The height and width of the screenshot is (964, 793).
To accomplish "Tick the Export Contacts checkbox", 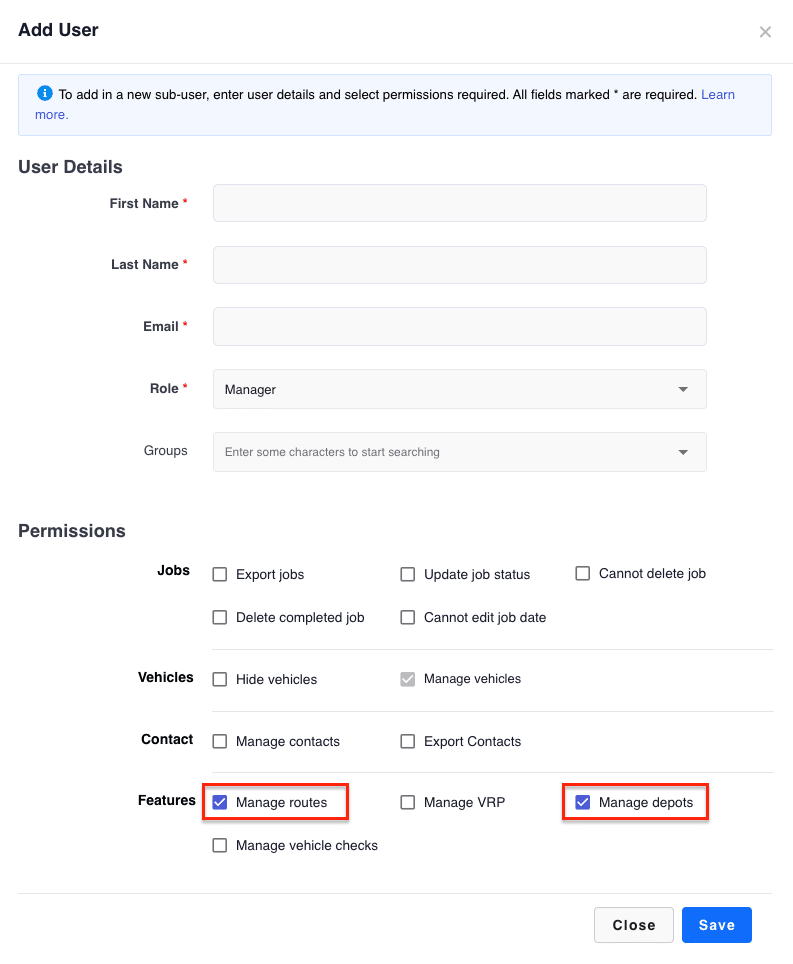I will (x=408, y=742).
